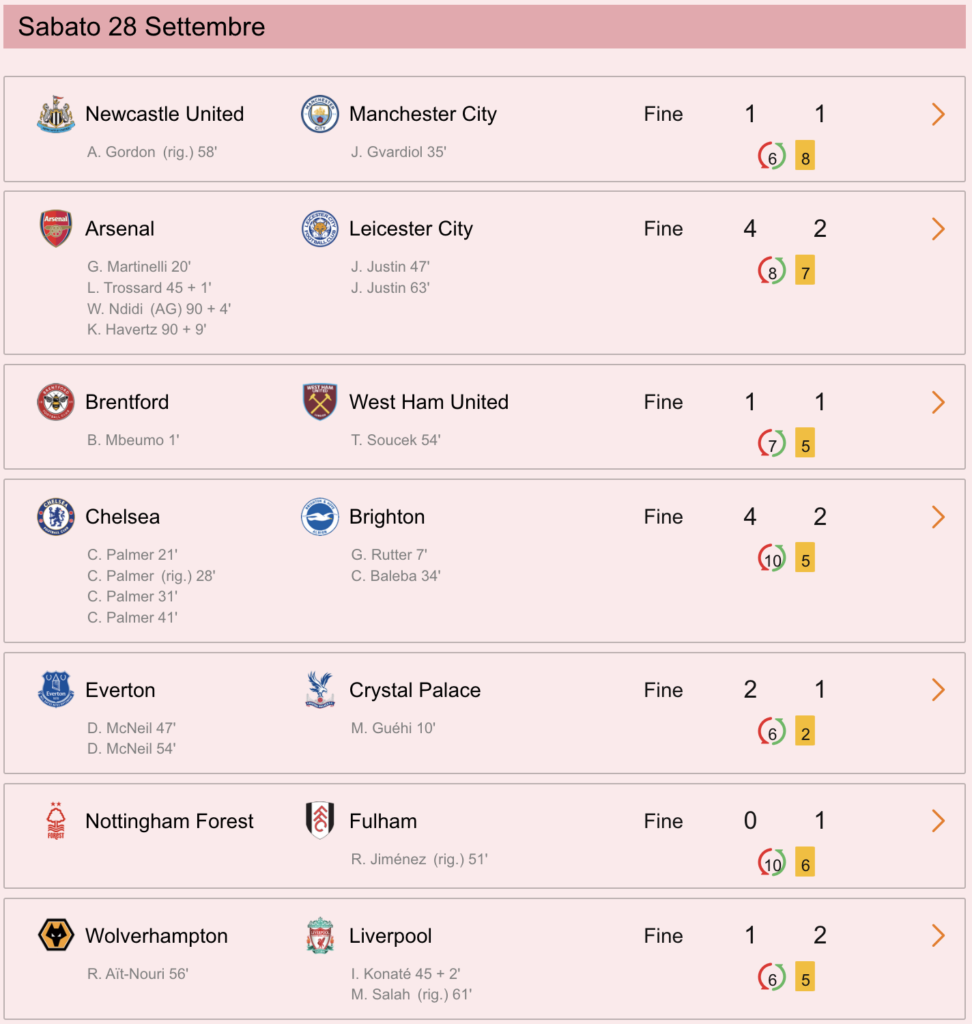The height and width of the screenshot is (1024, 972).
Task: Open Nottingham Forest vs Fulham arrow
Action: (938, 821)
